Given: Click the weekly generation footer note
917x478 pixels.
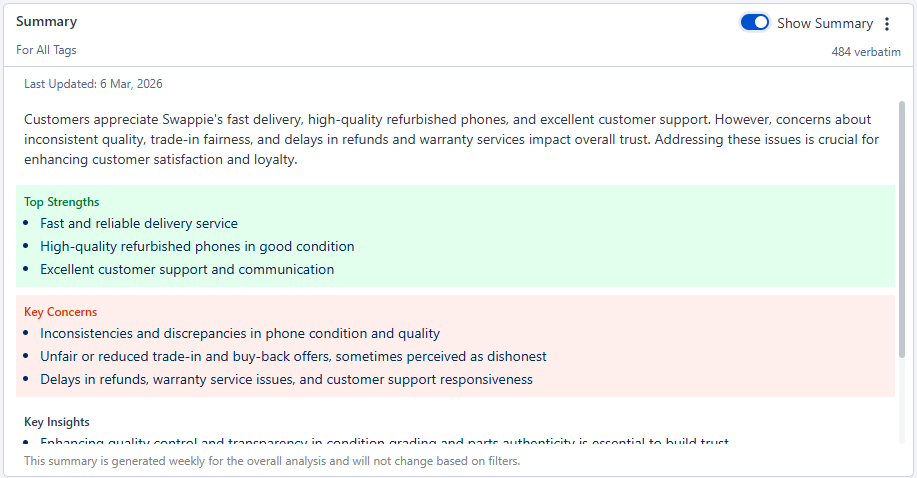Looking at the screenshot, I should [x=272, y=462].
